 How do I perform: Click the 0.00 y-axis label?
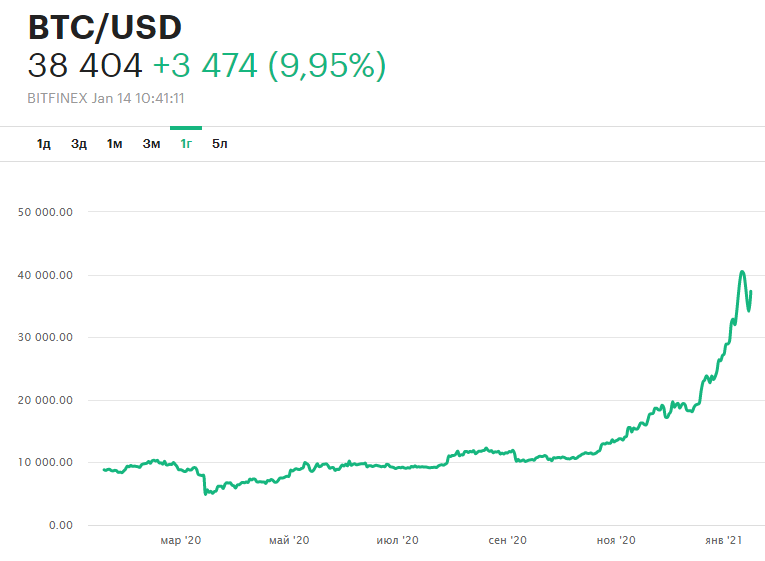click(59, 525)
